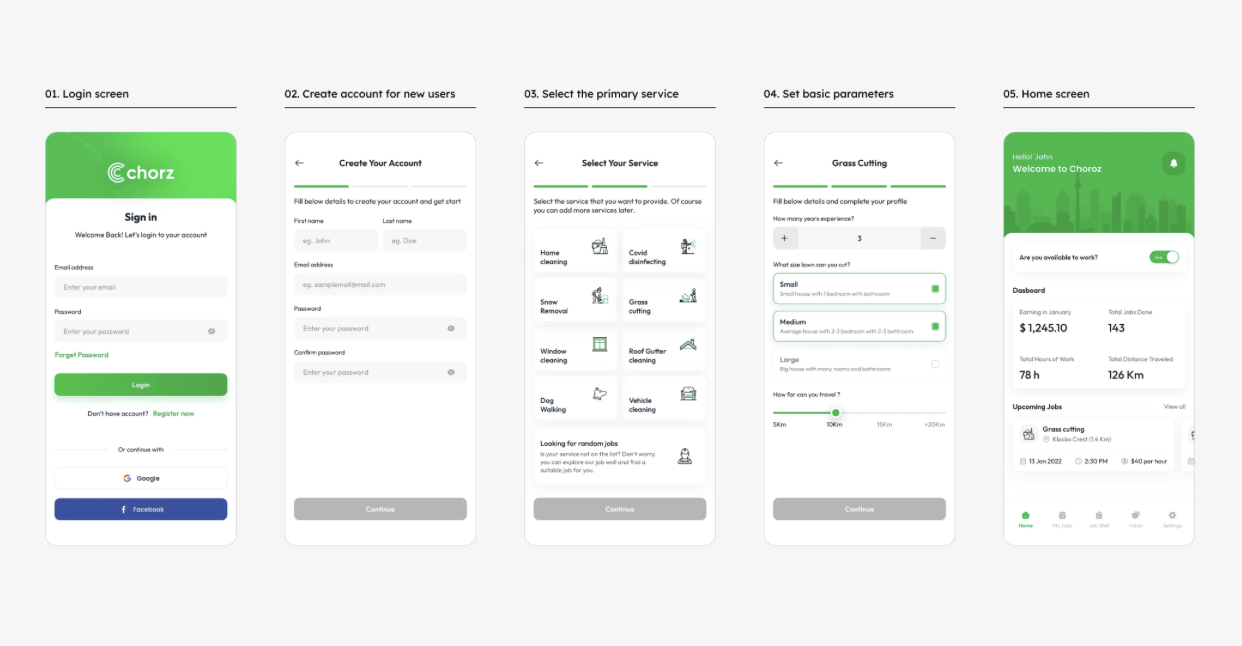Decrease years of experience with minus button
Image resolution: width=1242 pixels, height=646 pixels.
[x=933, y=238]
